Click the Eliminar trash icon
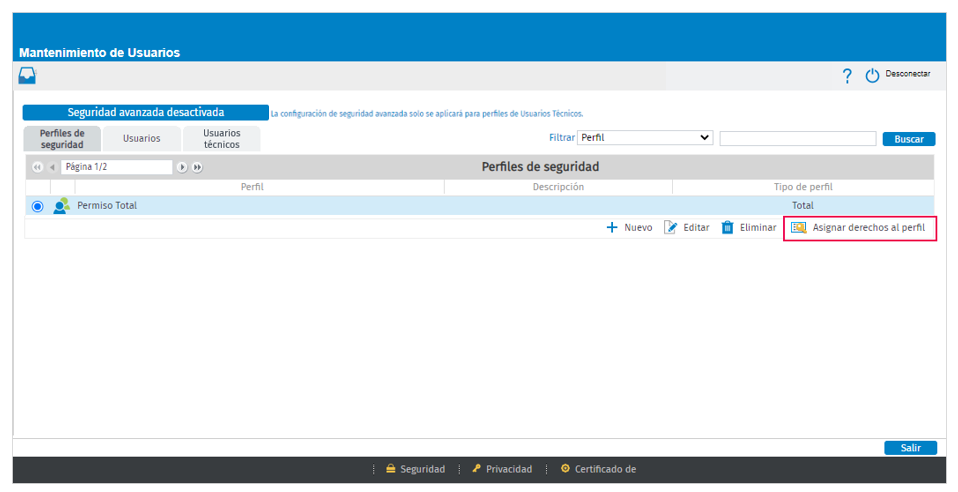 (x=727, y=227)
